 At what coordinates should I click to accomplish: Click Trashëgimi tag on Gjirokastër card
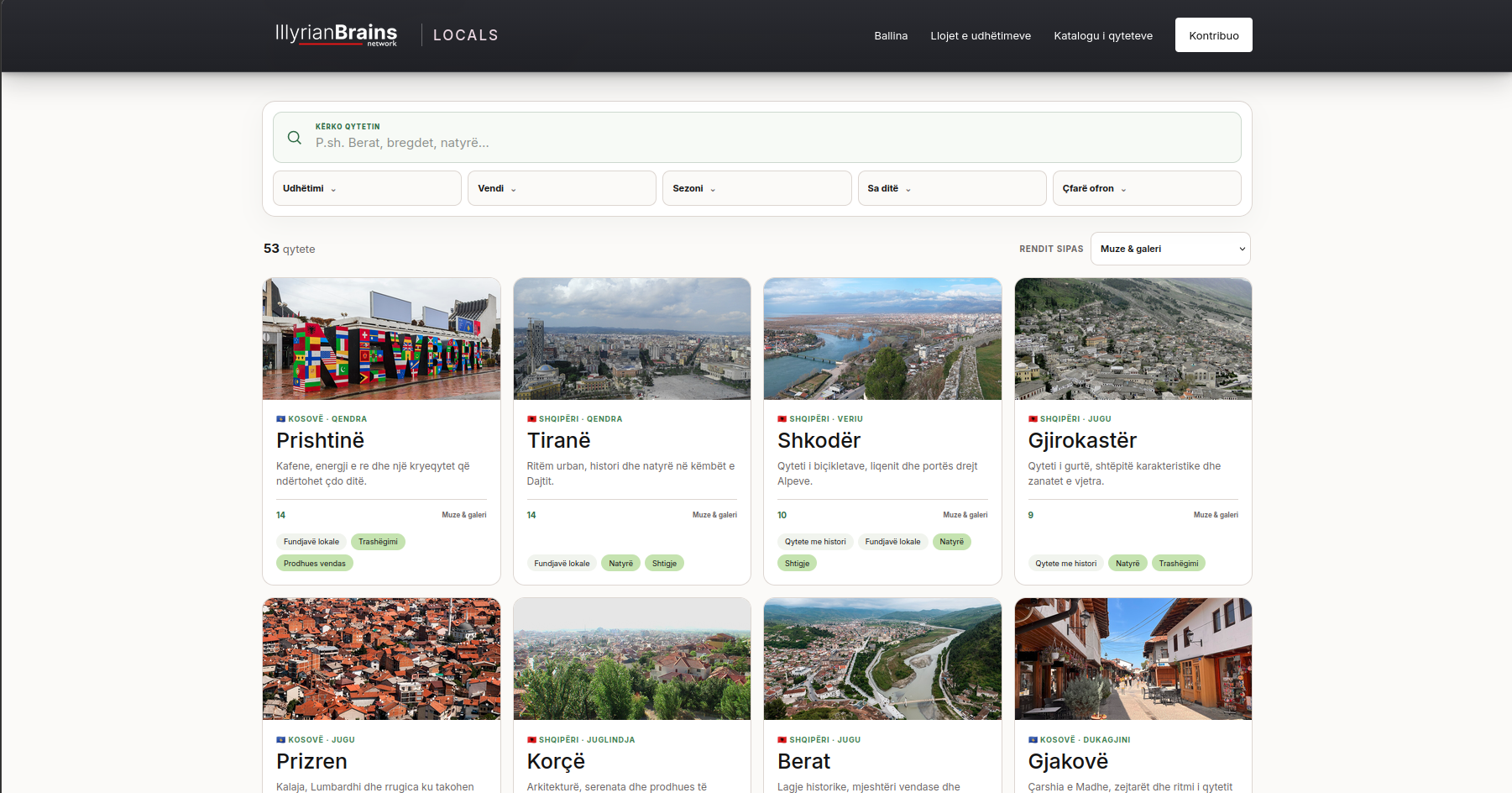(x=1179, y=564)
